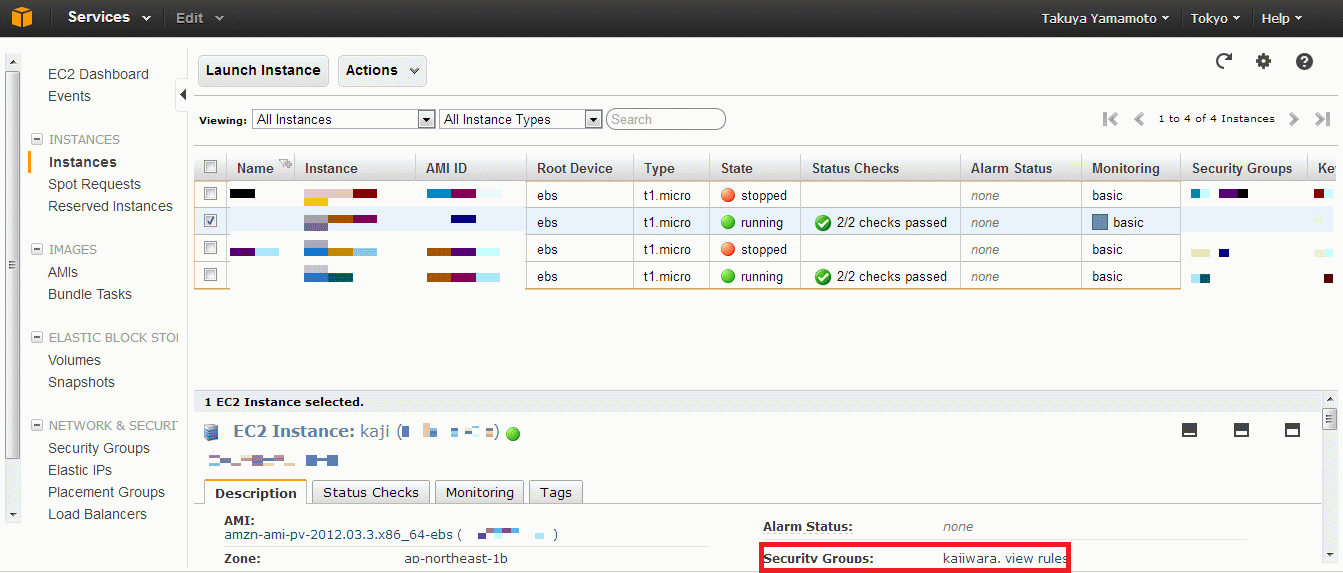Screen dimensions: 1343x573
Task: Open the Edit dropdown menu
Action: (x=199, y=18)
